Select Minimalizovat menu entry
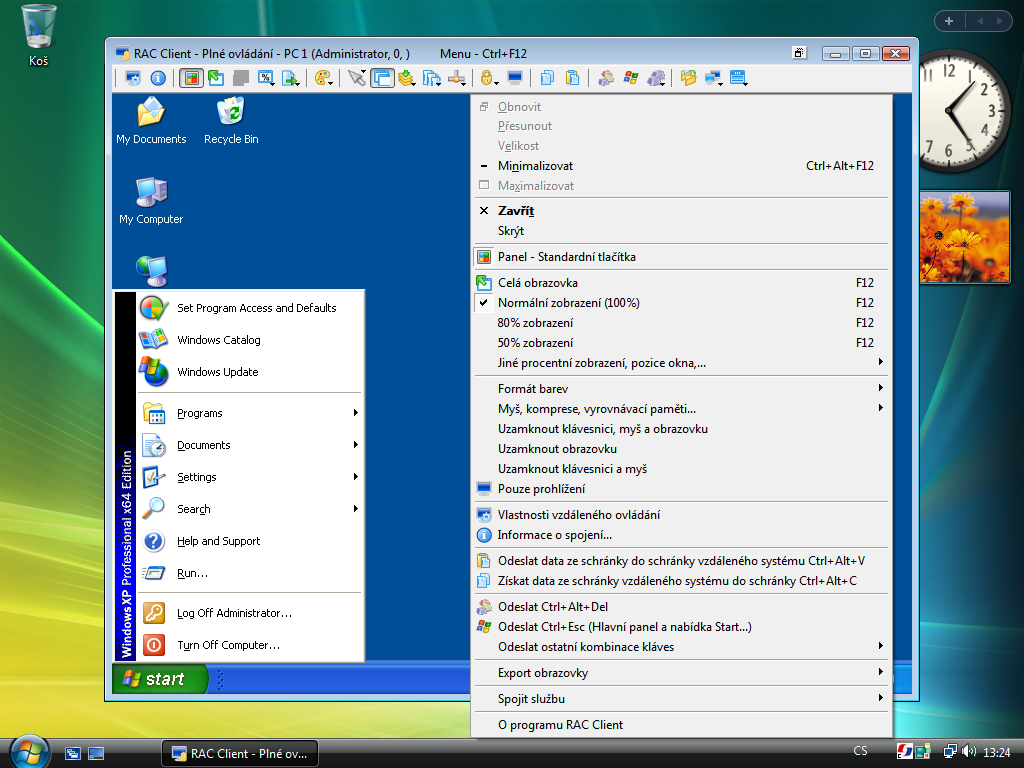The width and height of the screenshot is (1024, 768). click(x=681, y=166)
